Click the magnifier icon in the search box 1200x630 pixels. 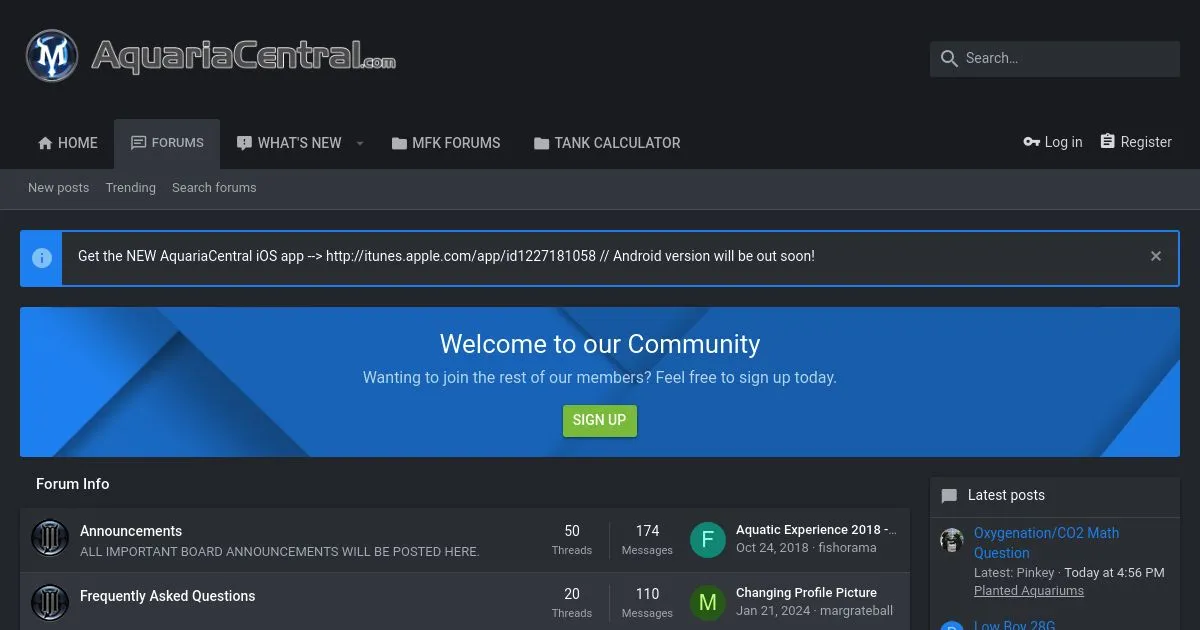(x=949, y=59)
